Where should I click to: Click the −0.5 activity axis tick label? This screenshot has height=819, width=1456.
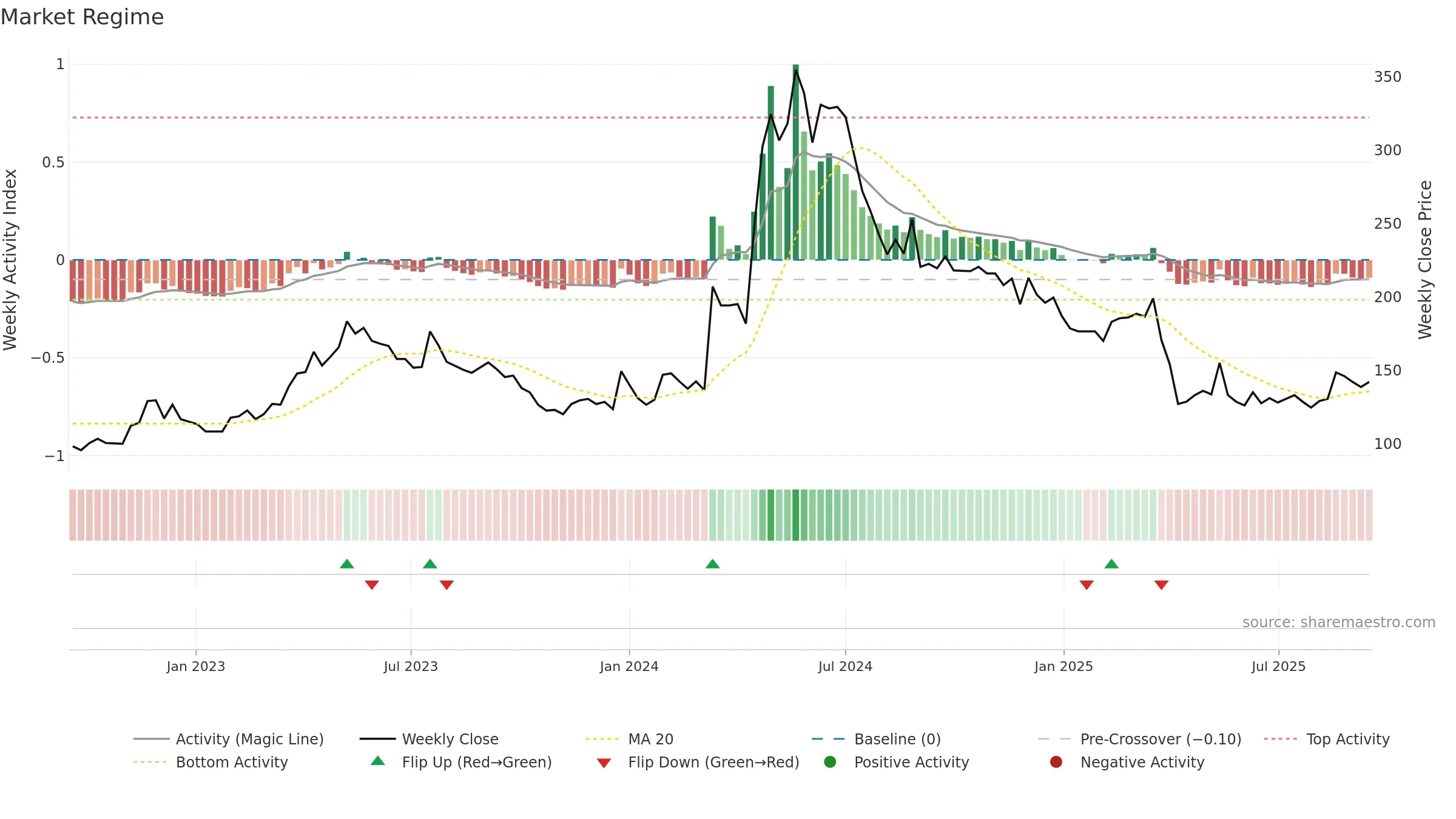[48, 358]
